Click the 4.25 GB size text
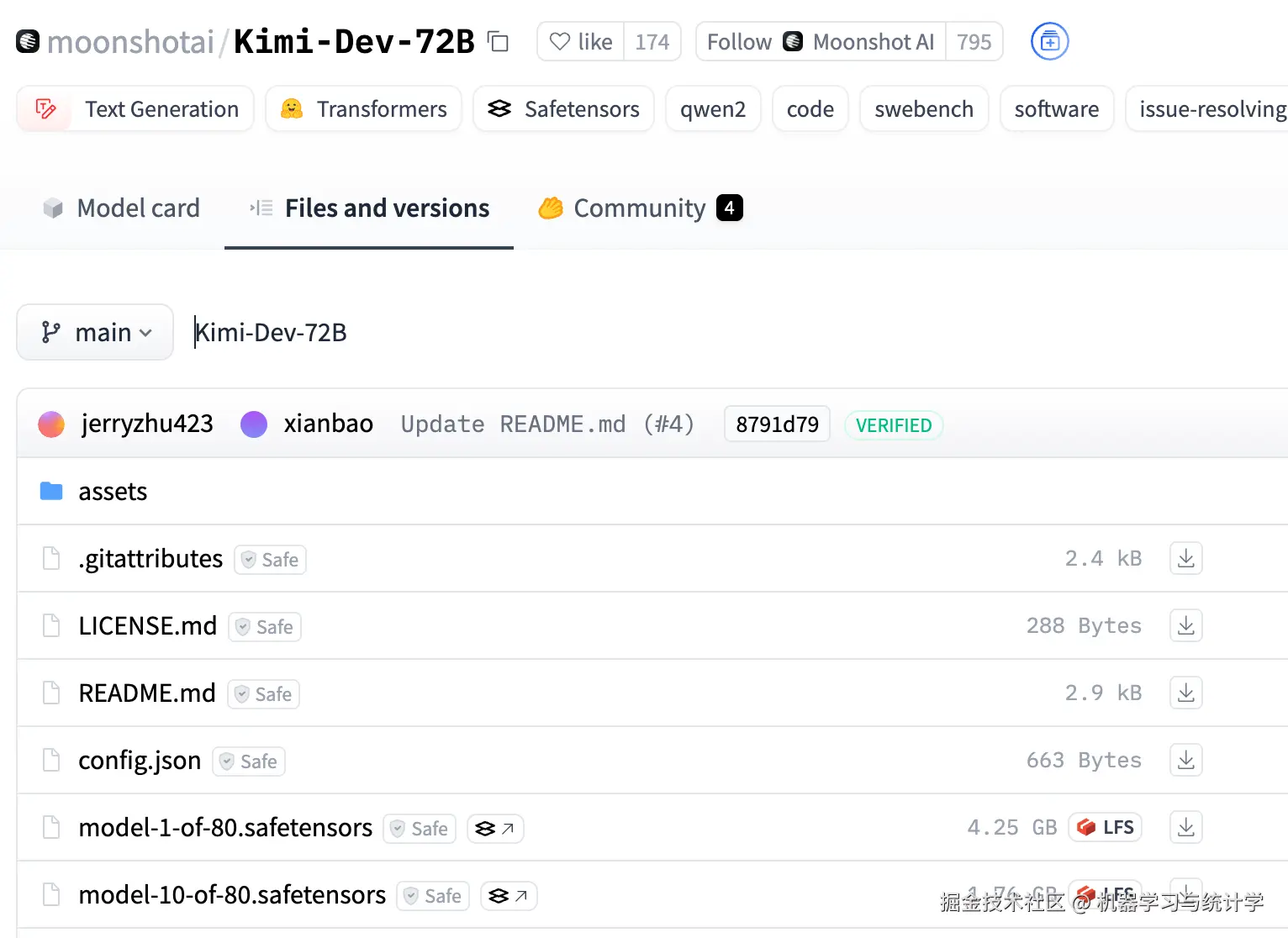The width and height of the screenshot is (1288, 938). coord(1012,827)
